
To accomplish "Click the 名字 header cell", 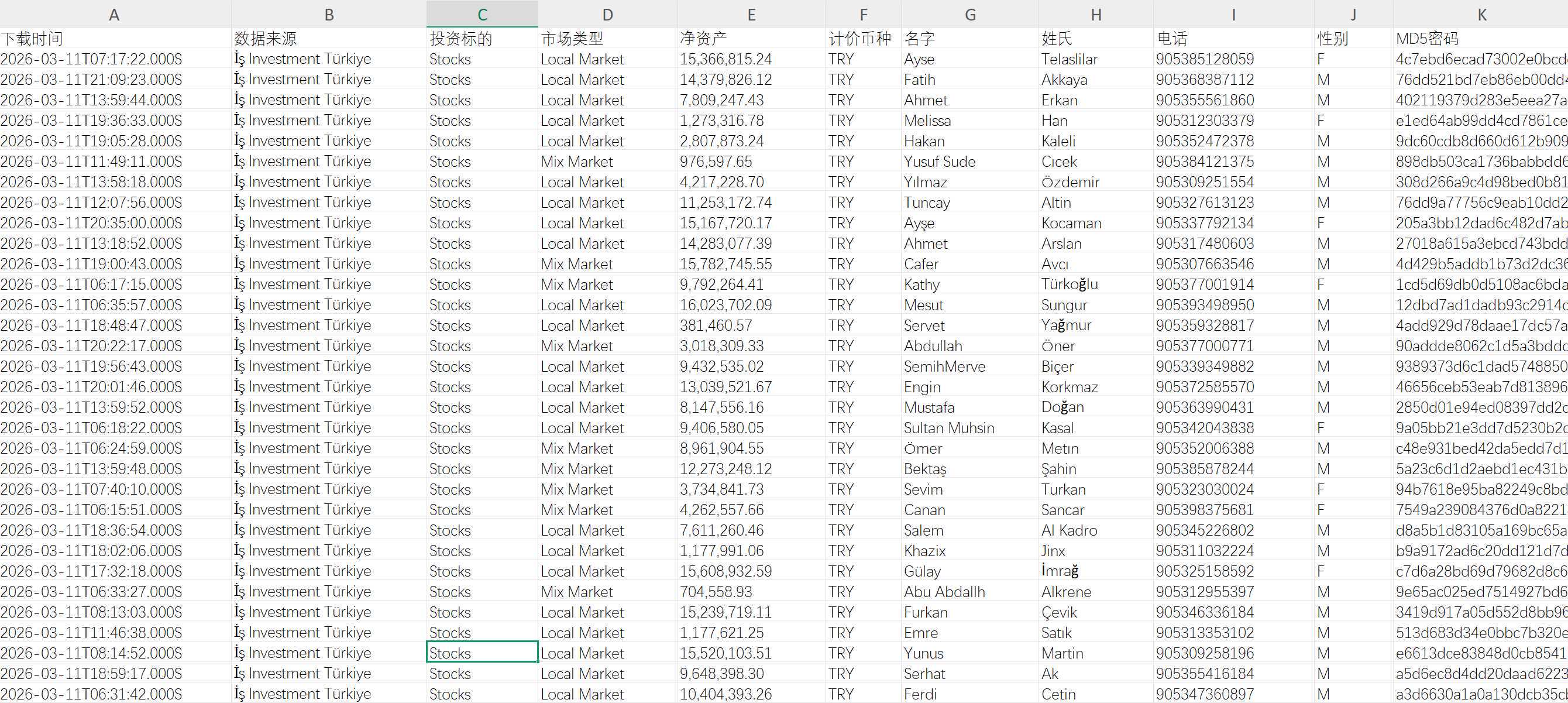I will click(x=970, y=39).
